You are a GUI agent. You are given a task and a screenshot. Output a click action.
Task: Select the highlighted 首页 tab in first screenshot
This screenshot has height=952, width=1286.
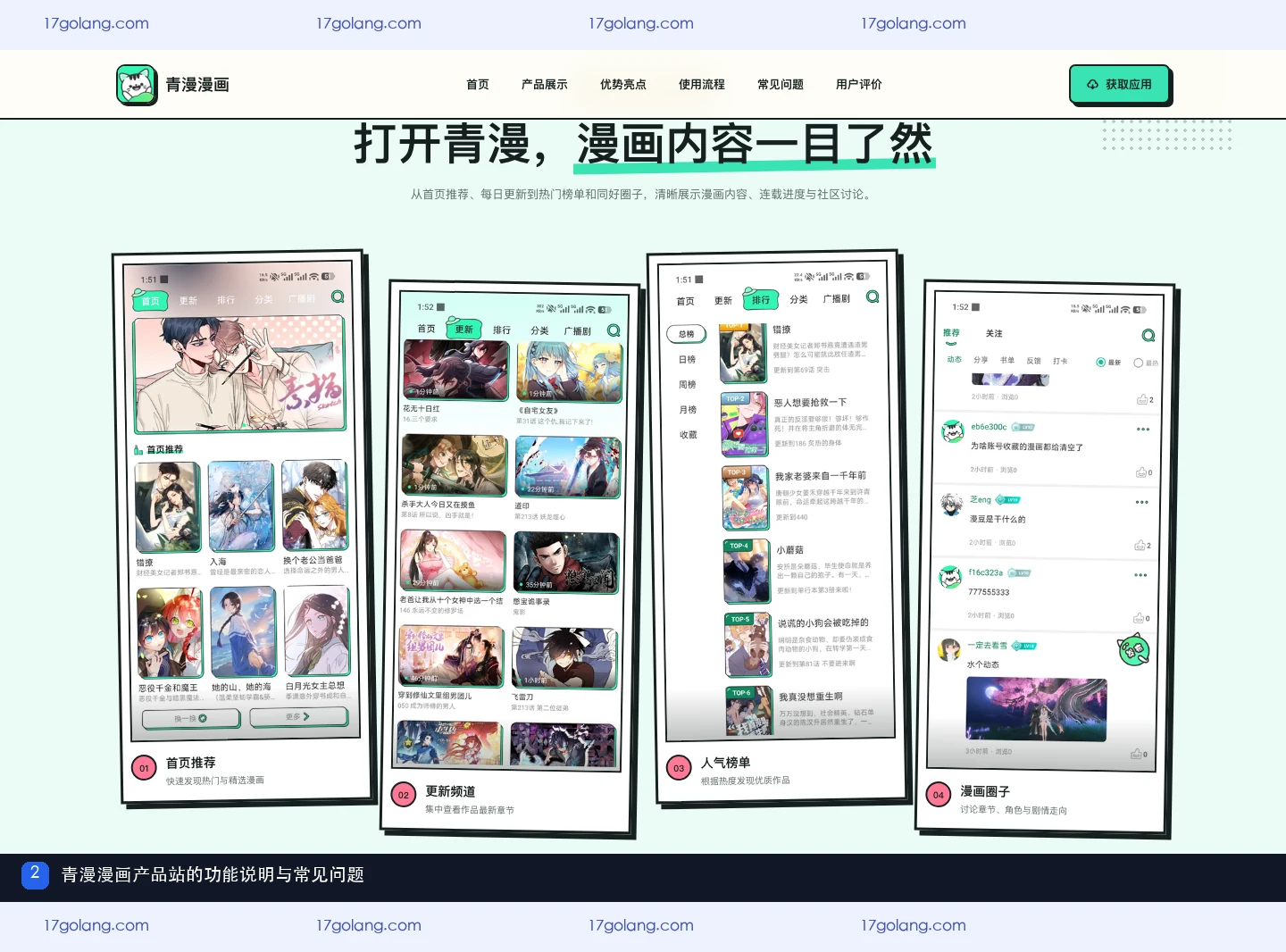pyautogui.click(x=150, y=301)
